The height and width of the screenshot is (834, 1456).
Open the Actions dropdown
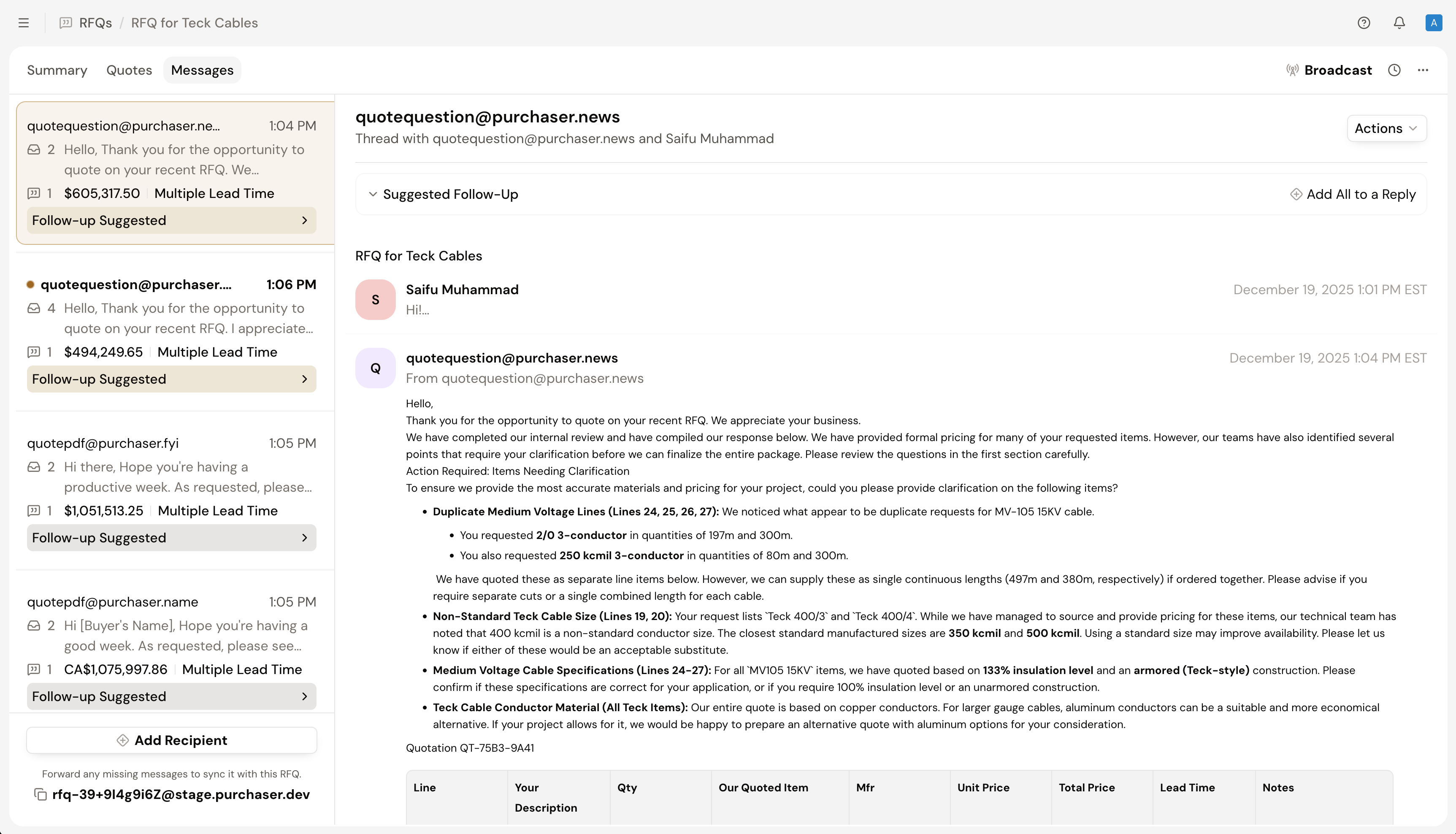pos(1386,128)
